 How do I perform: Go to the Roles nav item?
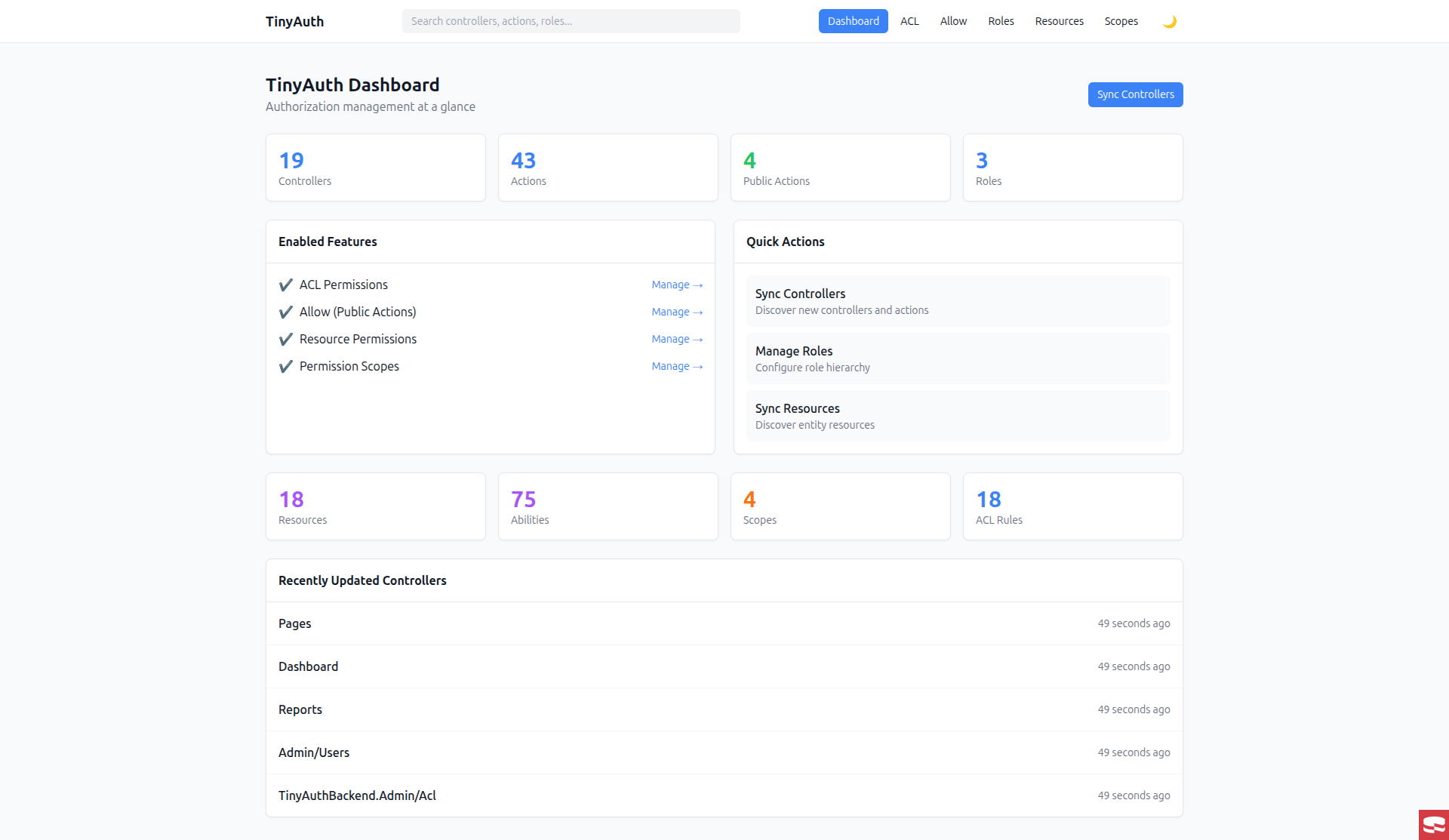click(x=1001, y=21)
